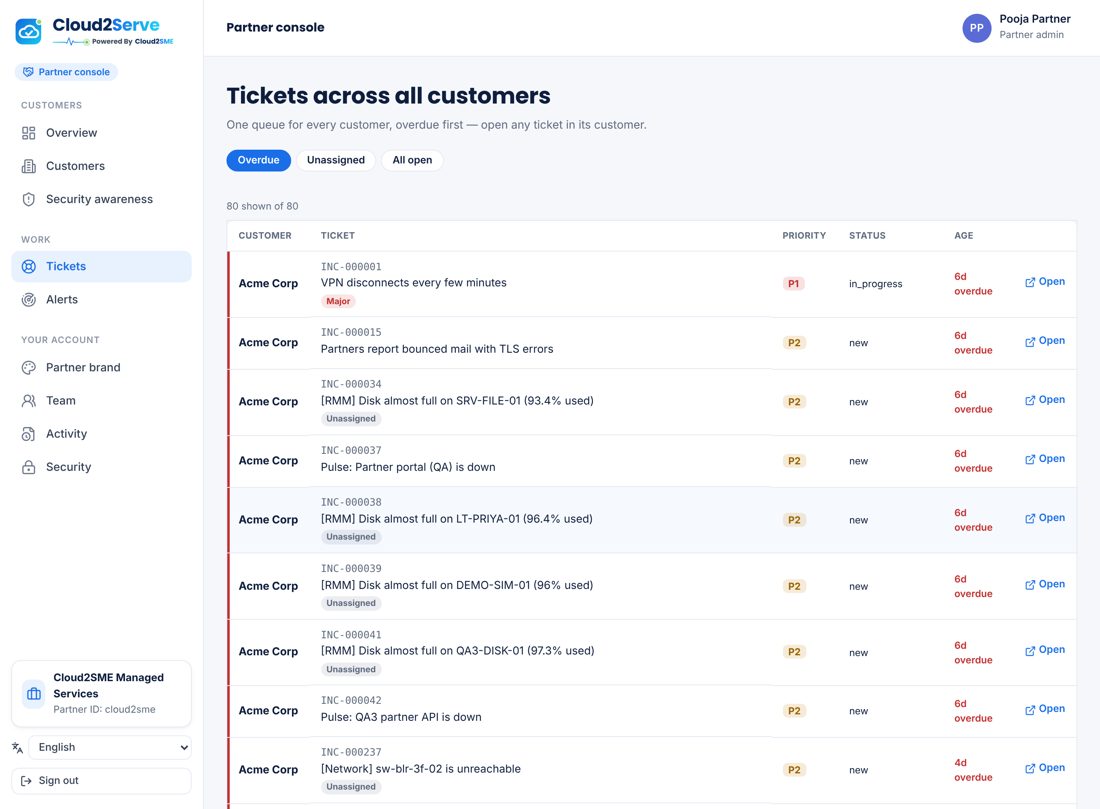The image size is (1100, 809).
Task: Click the STATUS column header
Action: 867,236
